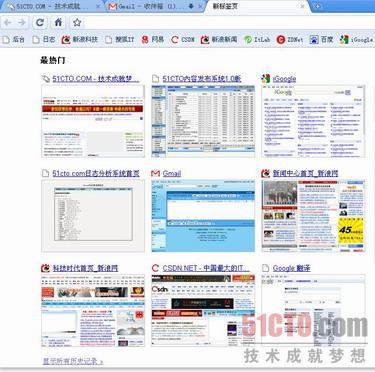The width and height of the screenshot is (375, 372).
Task: Open the home page via house icon
Action: point(58,23)
